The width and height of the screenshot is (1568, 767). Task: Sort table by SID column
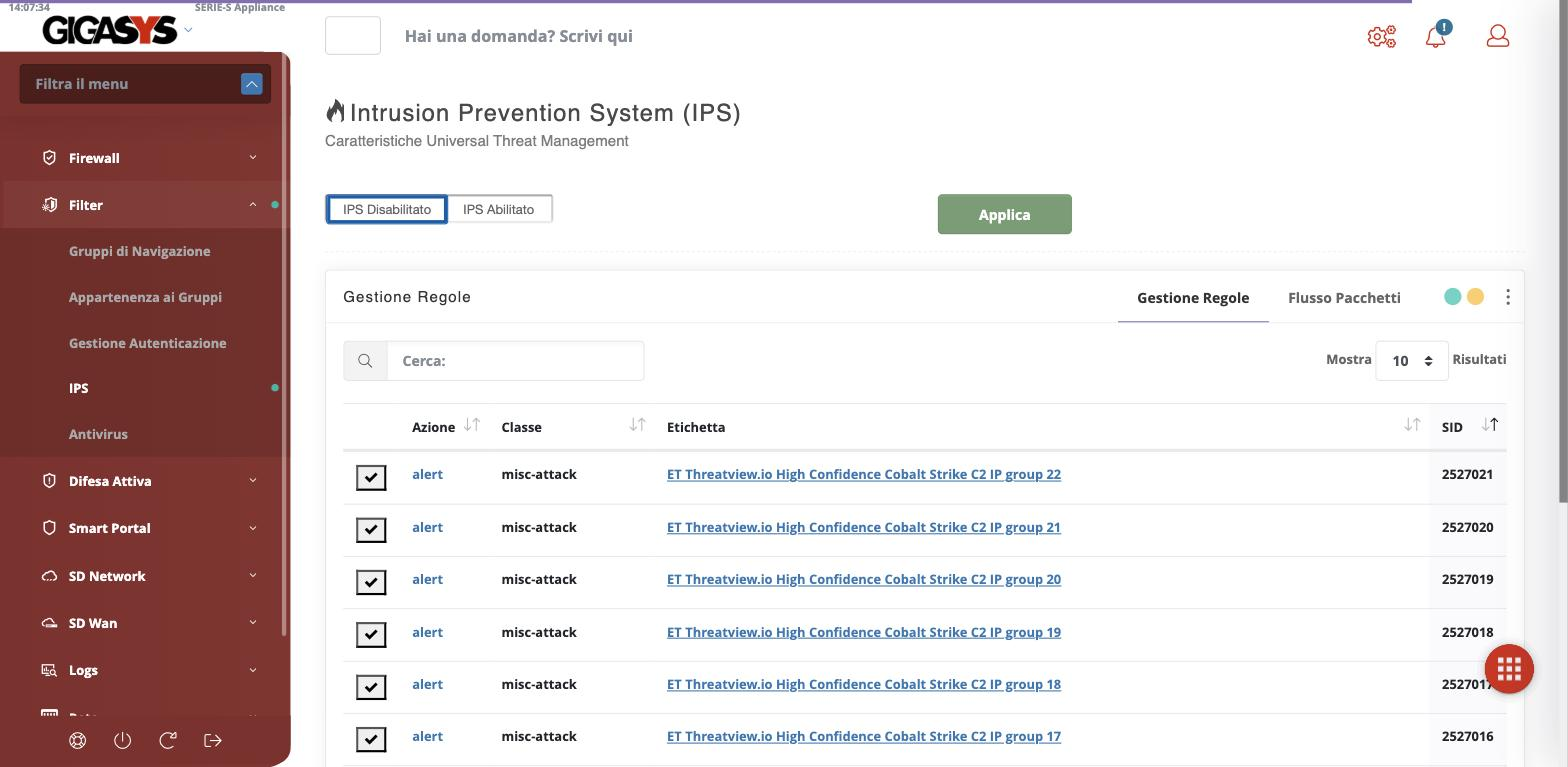click(x=1490, y=425)
